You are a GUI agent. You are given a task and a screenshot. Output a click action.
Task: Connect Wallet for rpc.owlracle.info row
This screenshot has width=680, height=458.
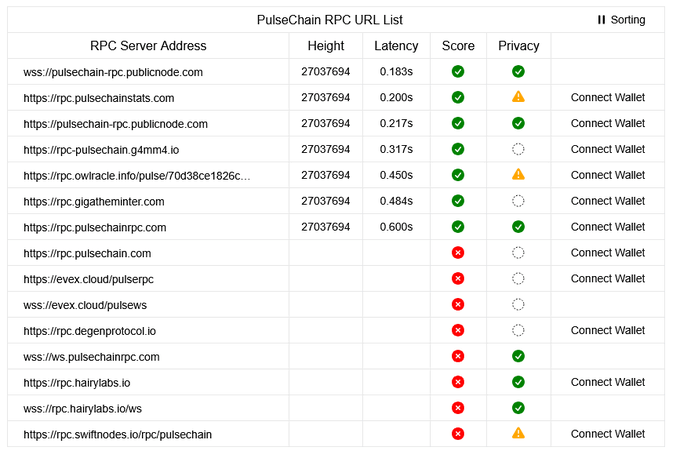(x=608, y=175)
